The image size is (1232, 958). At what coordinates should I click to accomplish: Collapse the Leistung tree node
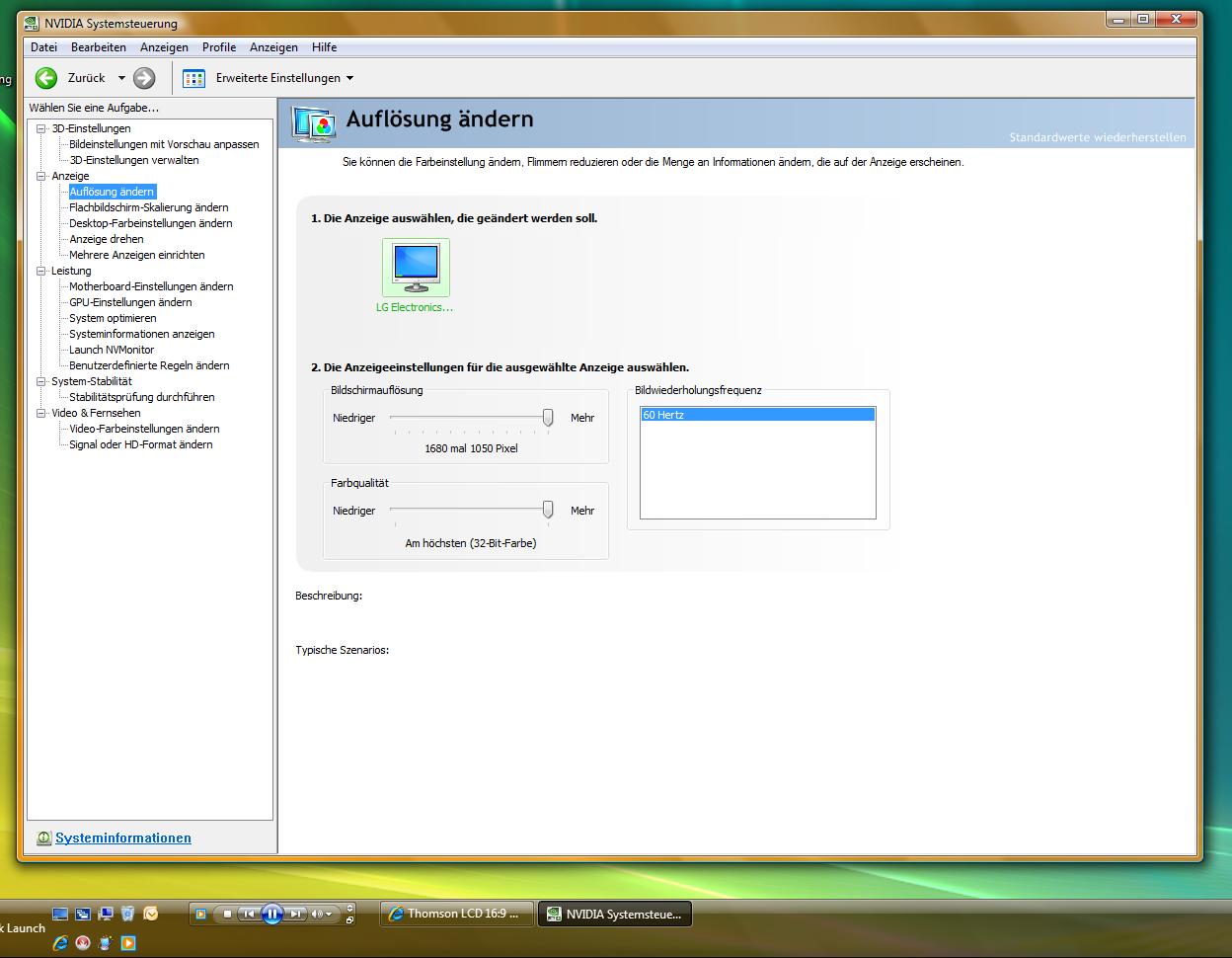point(41,271)
